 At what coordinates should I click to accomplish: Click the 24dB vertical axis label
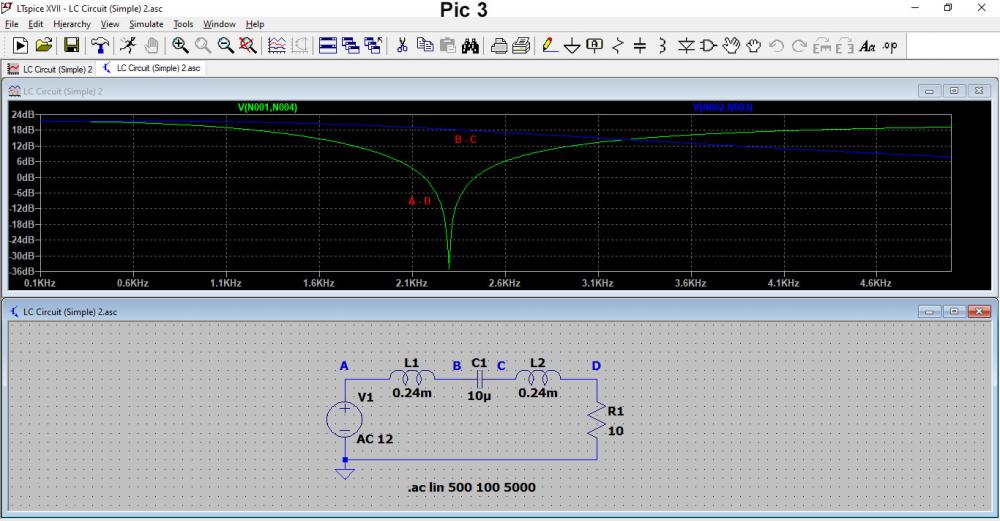23,114
